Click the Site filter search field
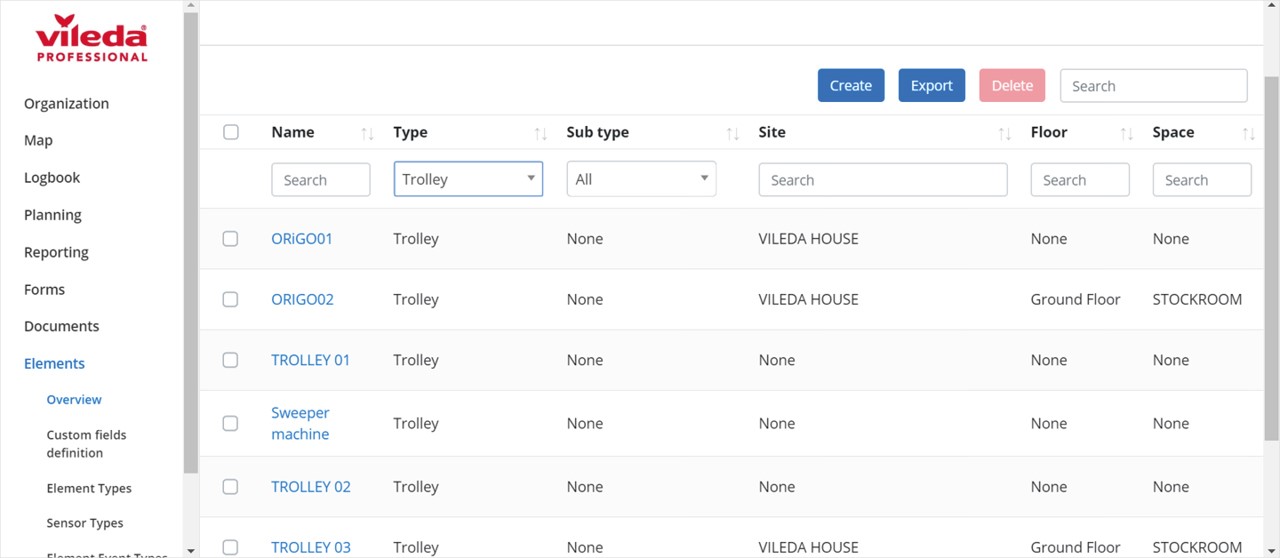 point(882,180)
